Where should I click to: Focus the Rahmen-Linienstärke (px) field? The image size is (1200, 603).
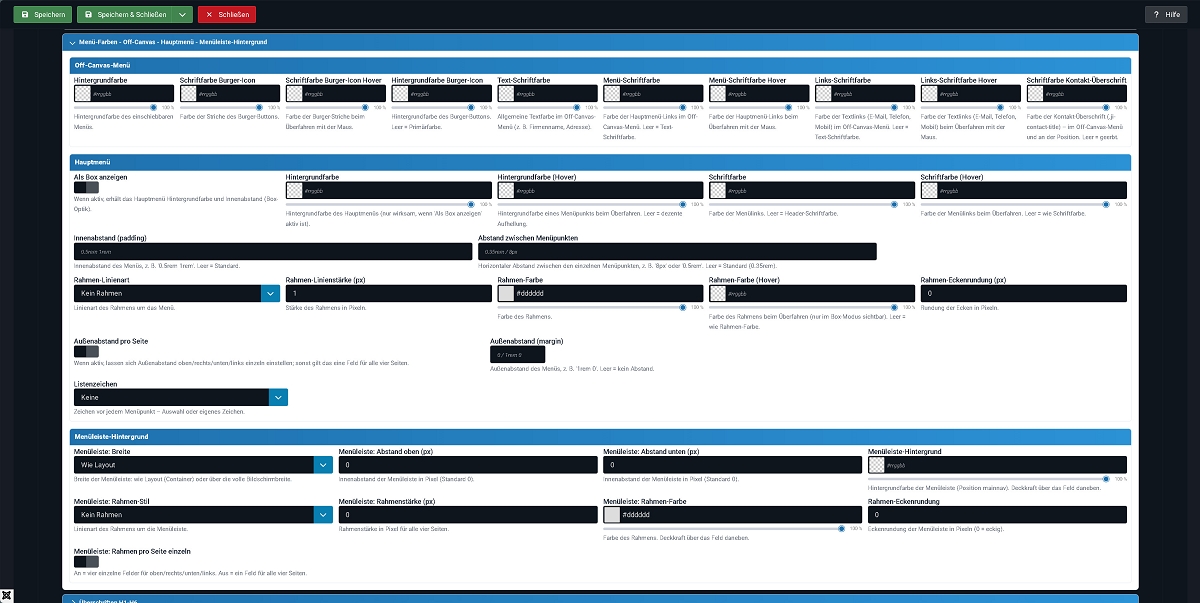click(x=389, y=294)
